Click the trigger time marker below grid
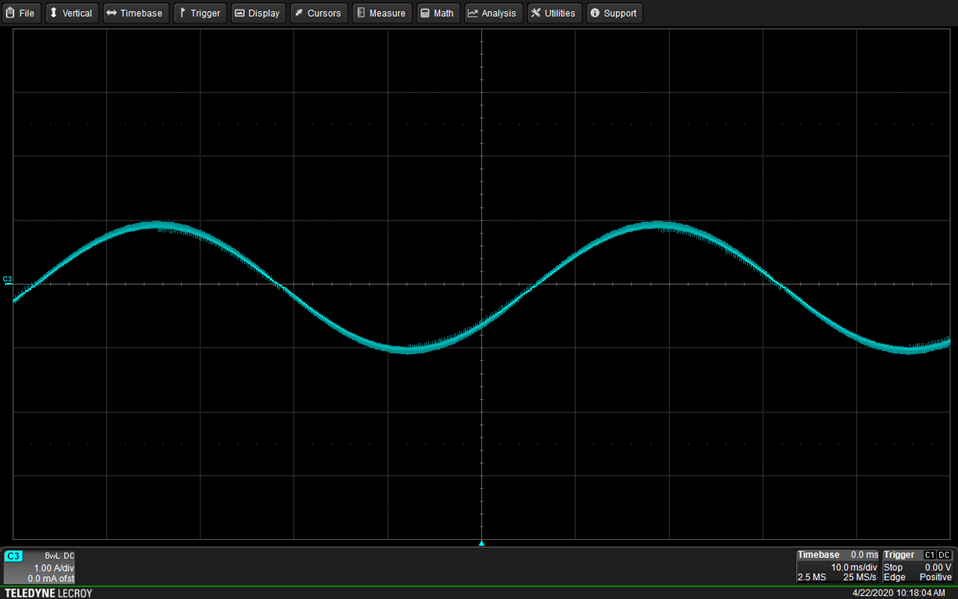 pyautogui.click(x=482, y=543)
